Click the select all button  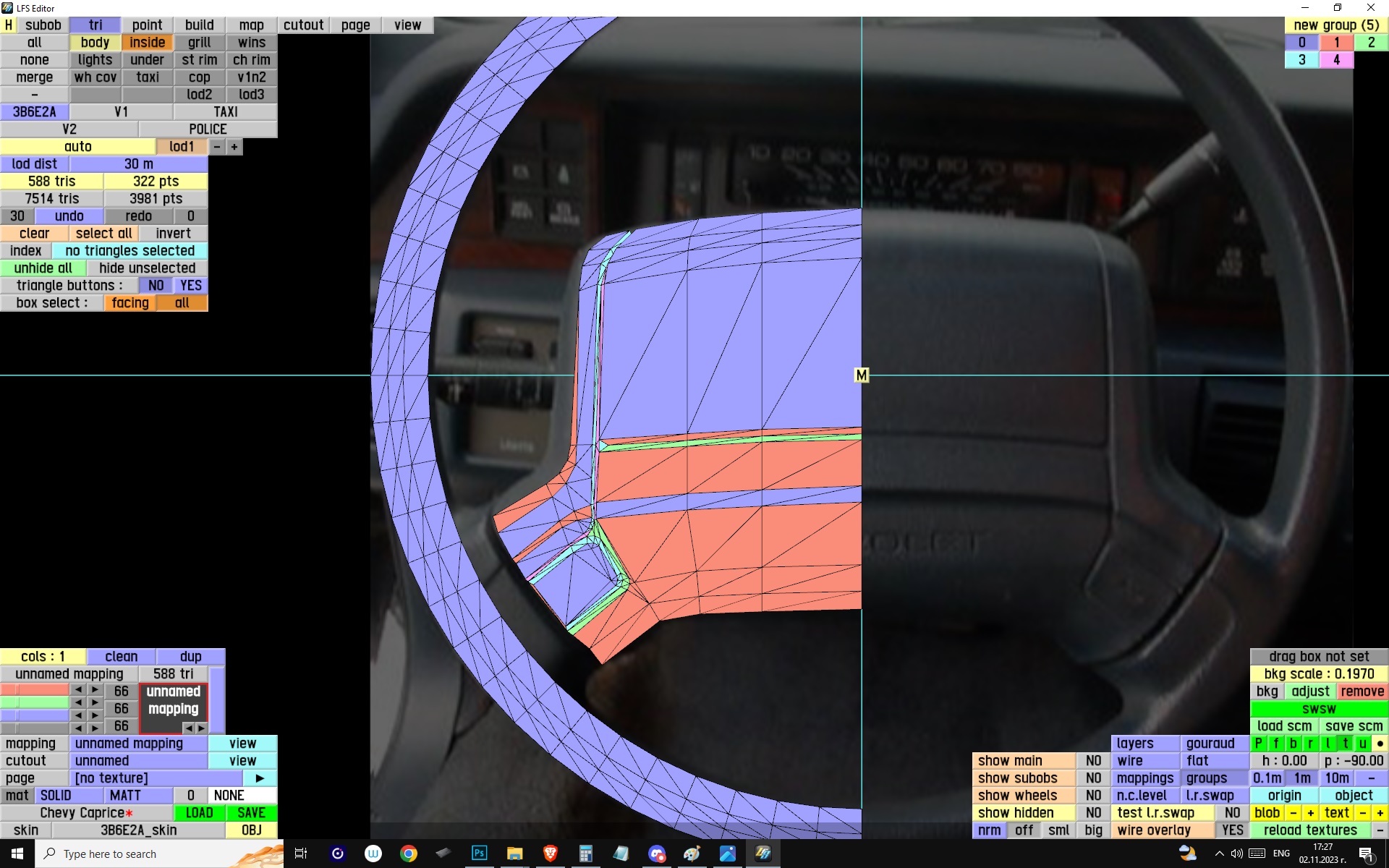(x=103, y=234)
